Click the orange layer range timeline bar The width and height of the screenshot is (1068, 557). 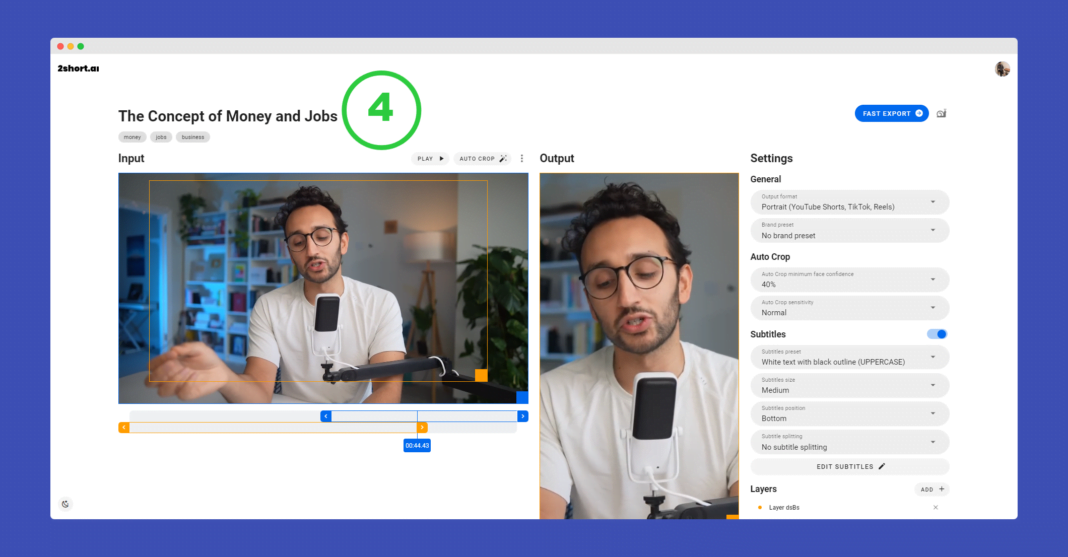point(273,428)
